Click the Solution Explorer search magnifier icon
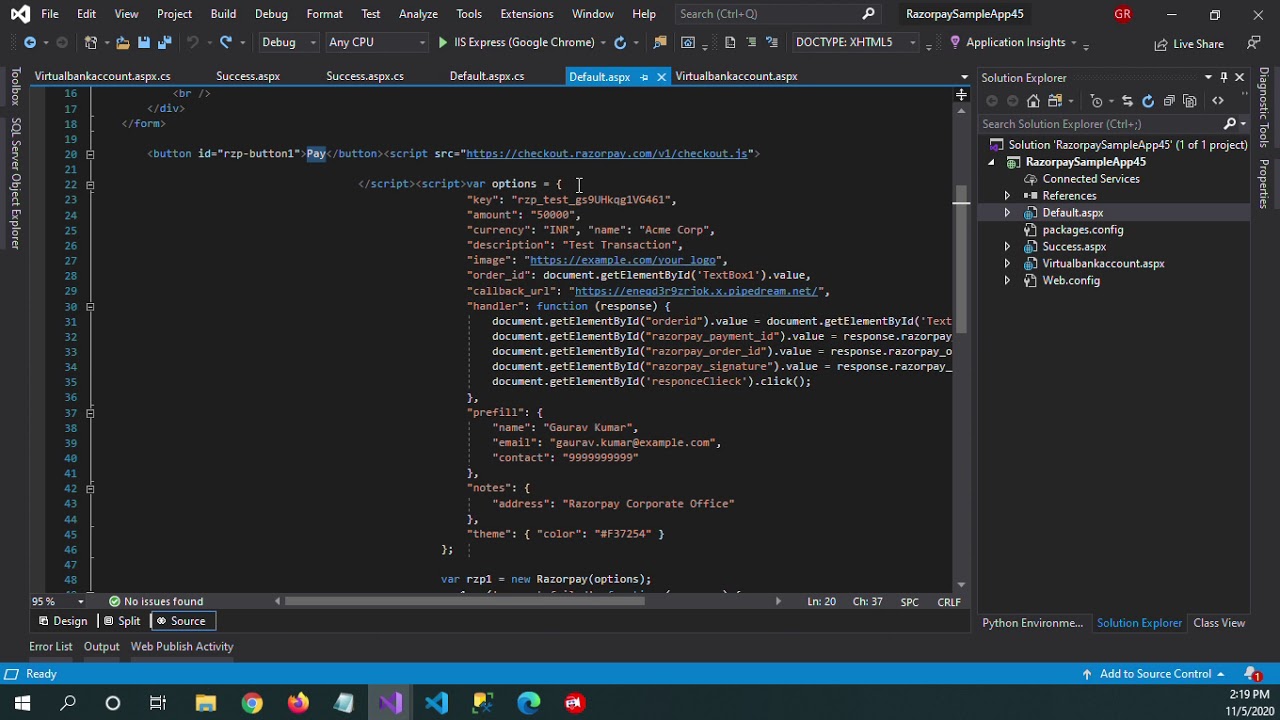Screen dimensions: 1280x720 point(1230,124)
